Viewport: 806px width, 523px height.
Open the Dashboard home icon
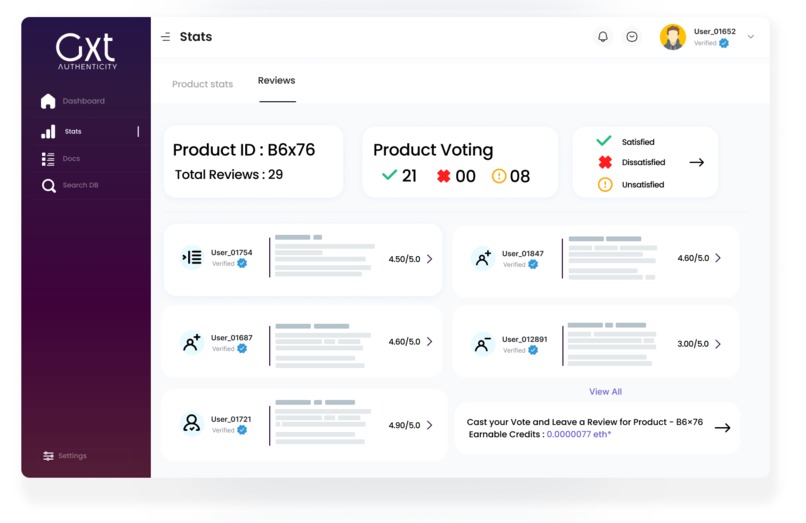[x=48, y=101]
